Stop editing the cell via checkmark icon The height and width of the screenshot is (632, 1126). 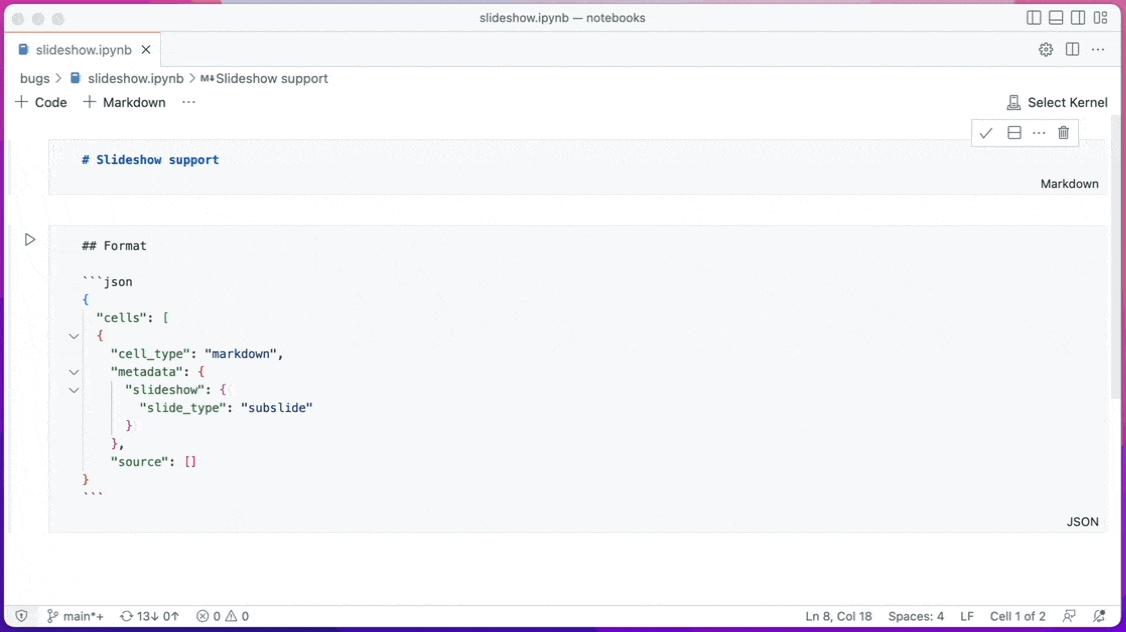(986, 132)
